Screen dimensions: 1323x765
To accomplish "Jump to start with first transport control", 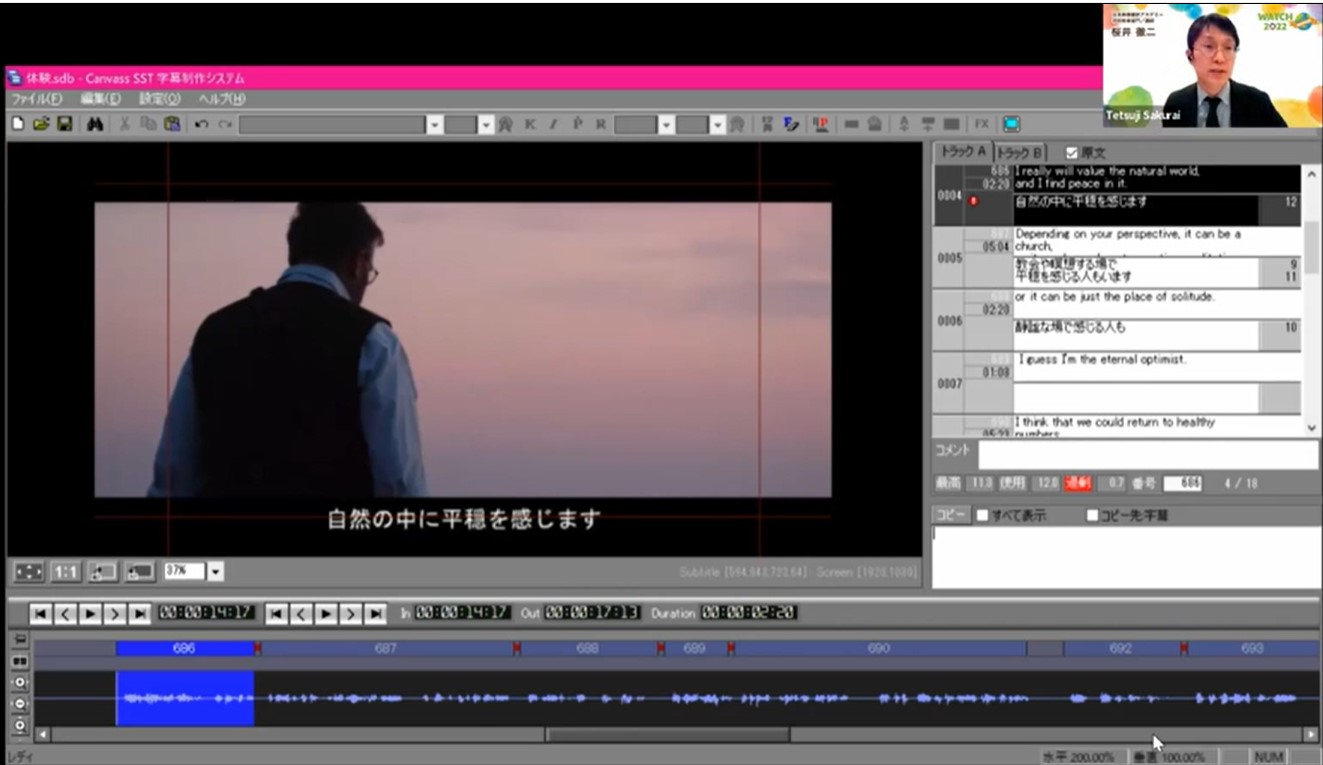I will (41, 613).
